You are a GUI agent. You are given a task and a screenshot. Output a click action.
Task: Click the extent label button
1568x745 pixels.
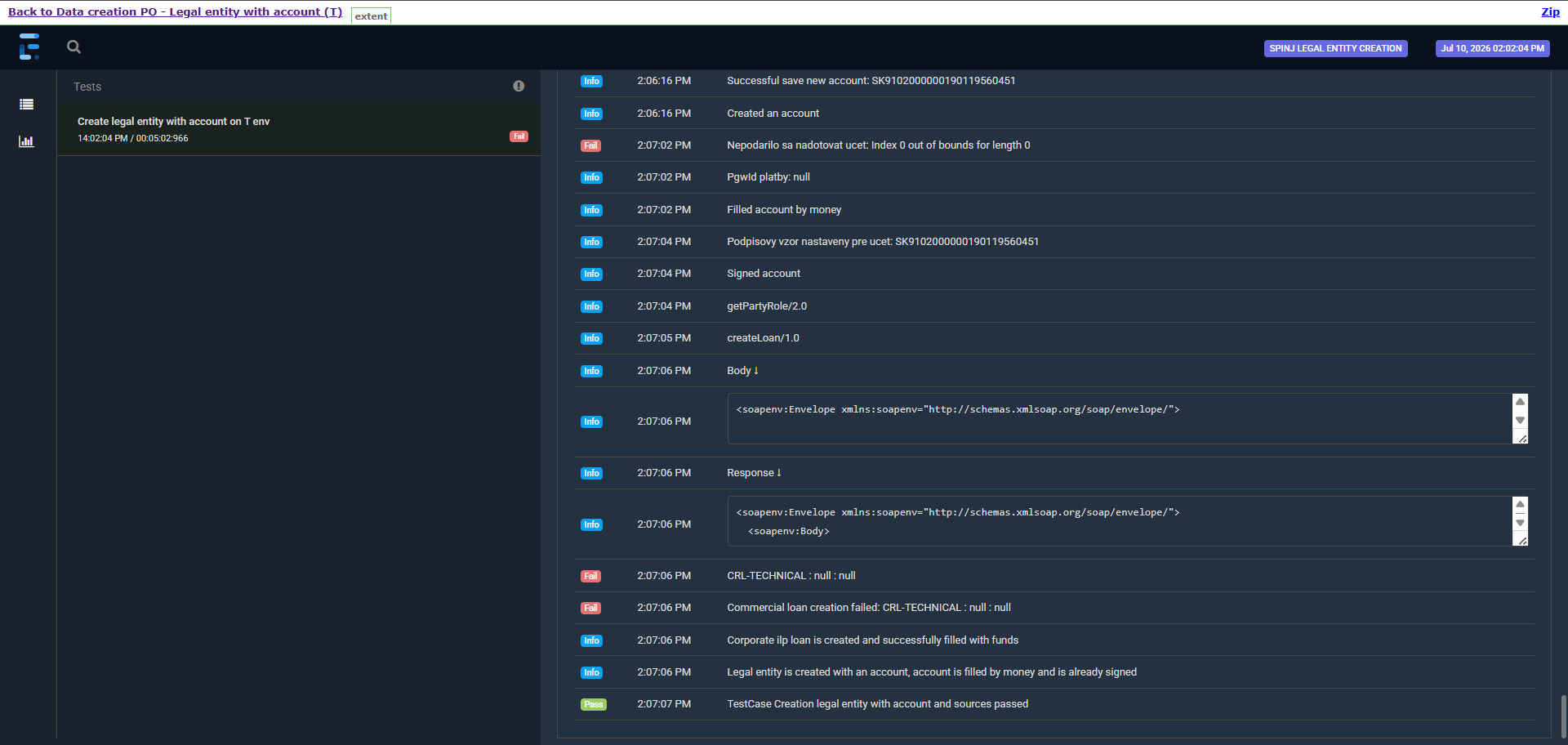coord(371,16)
